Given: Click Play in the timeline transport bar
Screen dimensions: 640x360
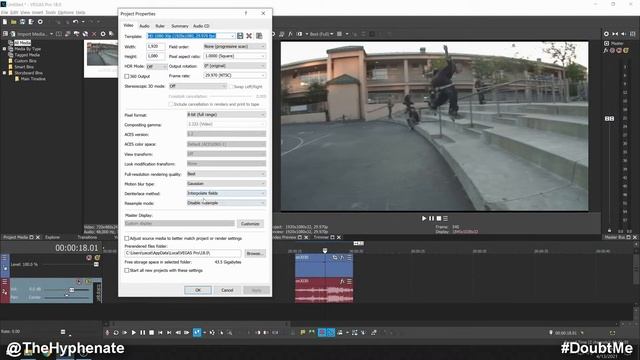Looking at the screenshot, I should (x=133, y=333).
